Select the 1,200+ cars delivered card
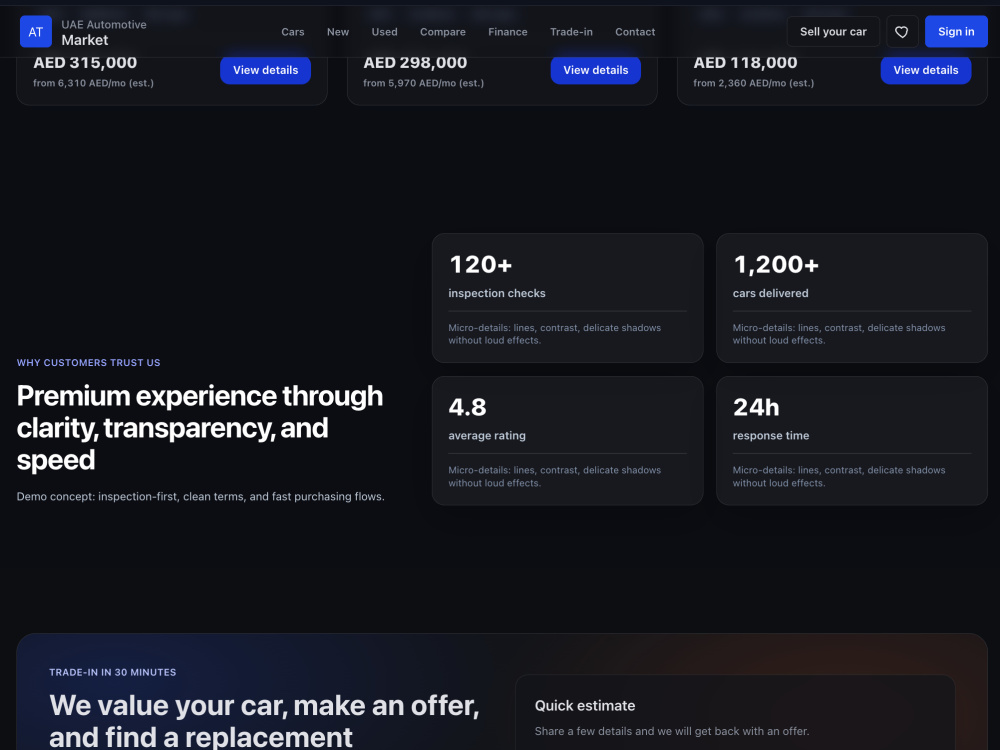1000x750 pixels. (x=851, y=298)
